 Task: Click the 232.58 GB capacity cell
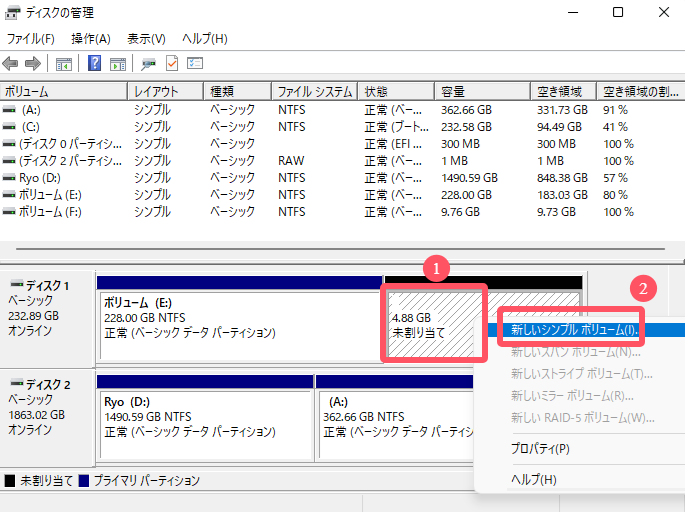[466, 127]
